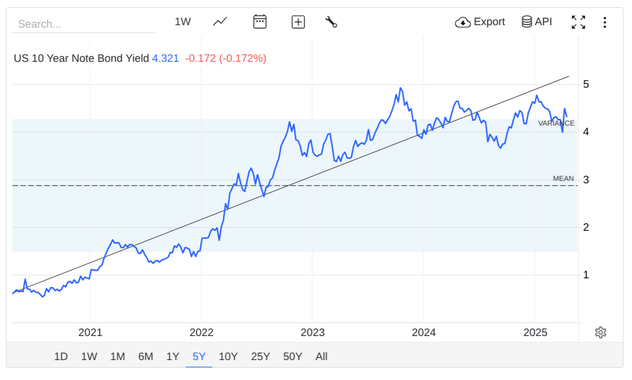Toggle fullscreen chart view

point(578,22)
